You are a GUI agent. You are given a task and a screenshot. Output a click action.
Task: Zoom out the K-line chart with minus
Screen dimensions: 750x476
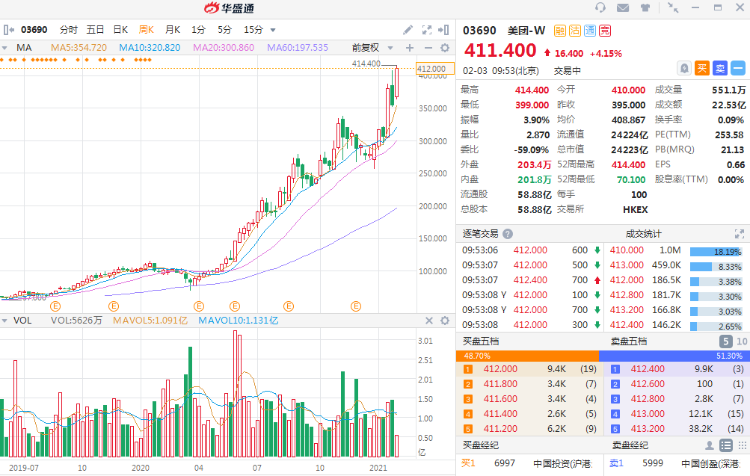click(x=426, y=48)
